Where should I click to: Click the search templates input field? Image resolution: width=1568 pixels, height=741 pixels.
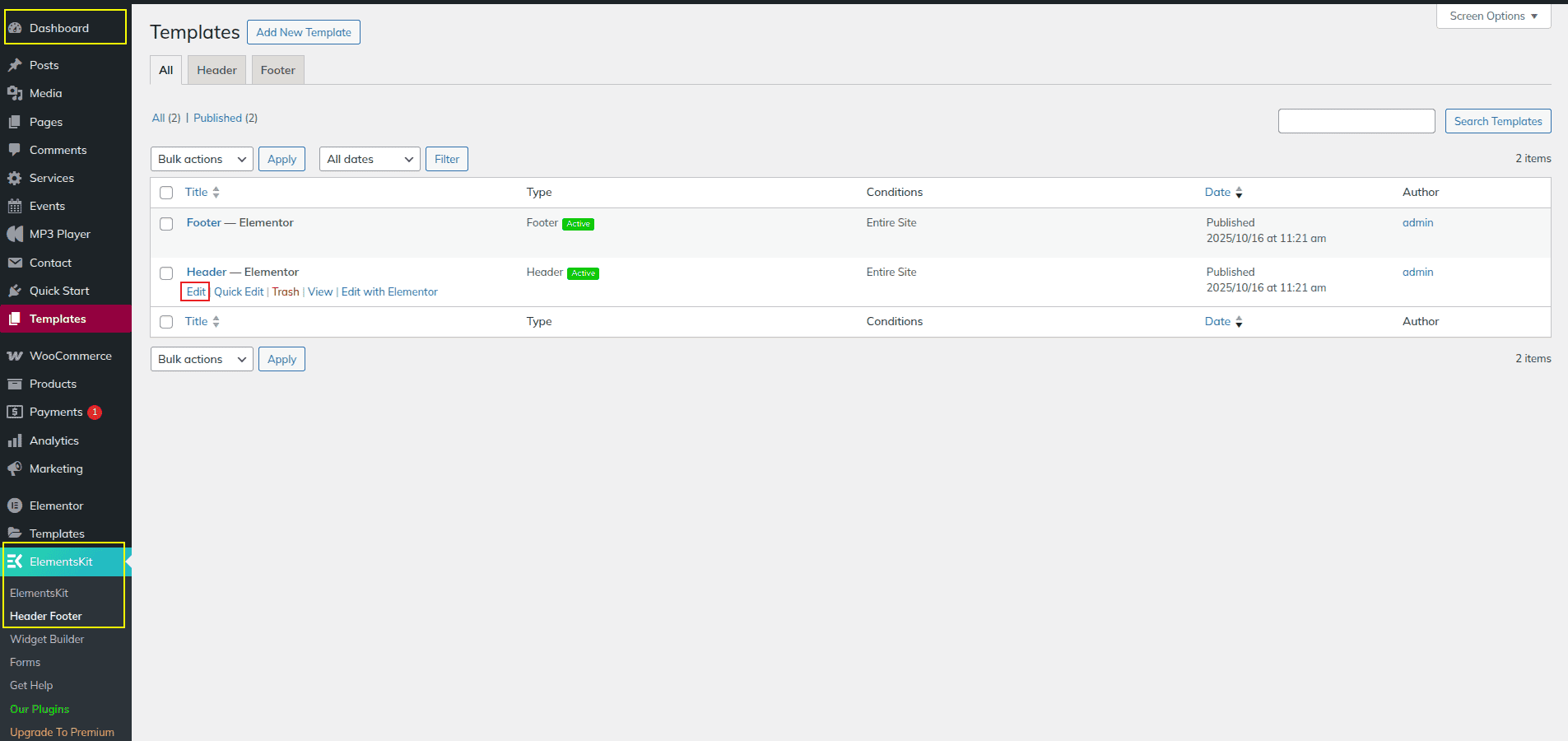pyautogui.click(x=1356, y=121)
